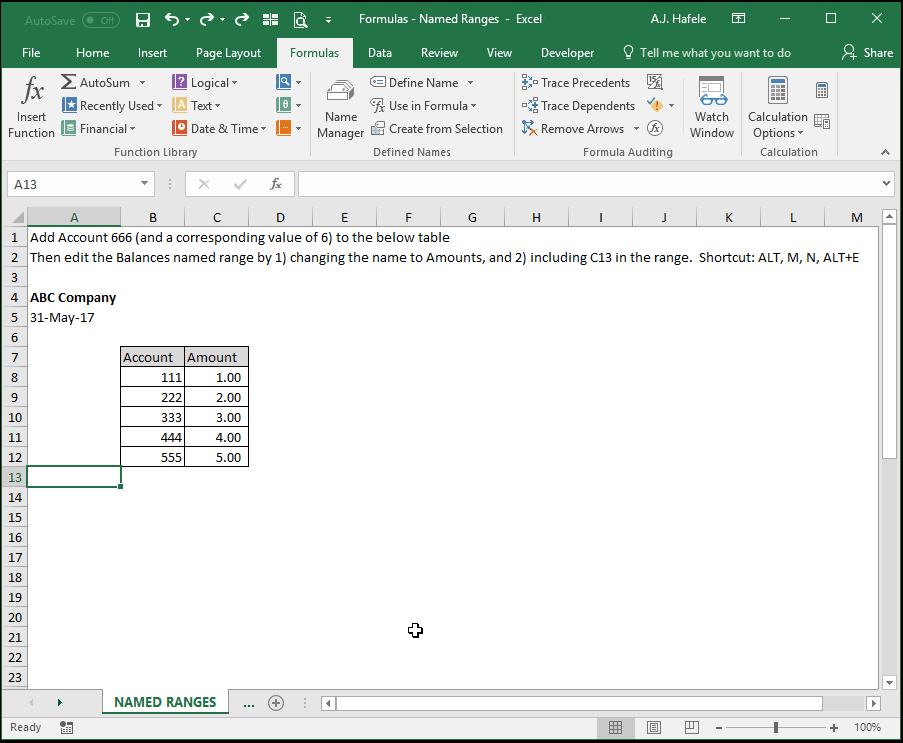
Task: Click Trace Dependents
Action: tap(578, 105)
